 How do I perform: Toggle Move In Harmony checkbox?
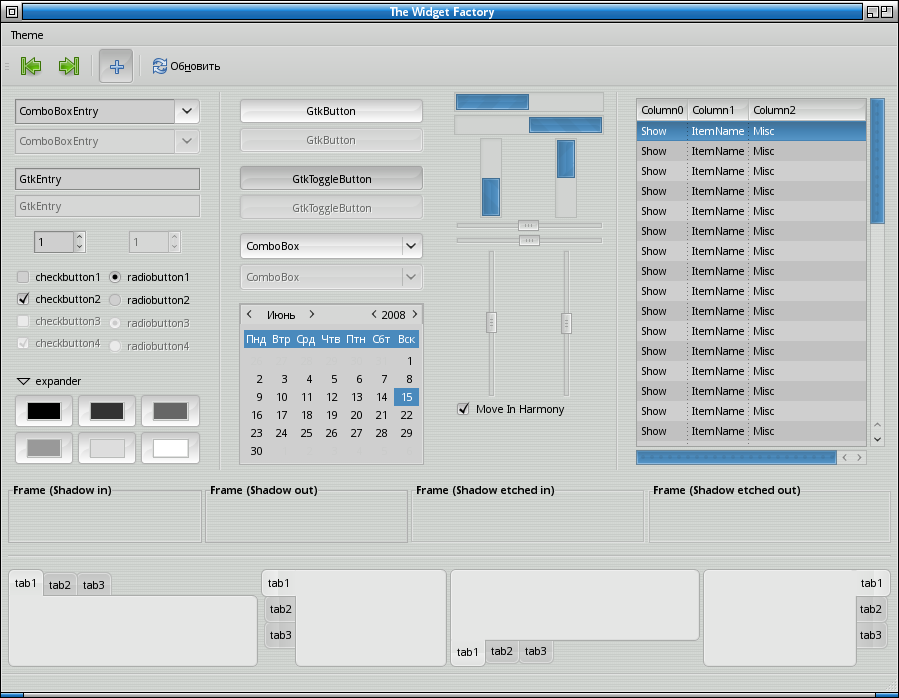pyautogui.click(x=463, y=409)
